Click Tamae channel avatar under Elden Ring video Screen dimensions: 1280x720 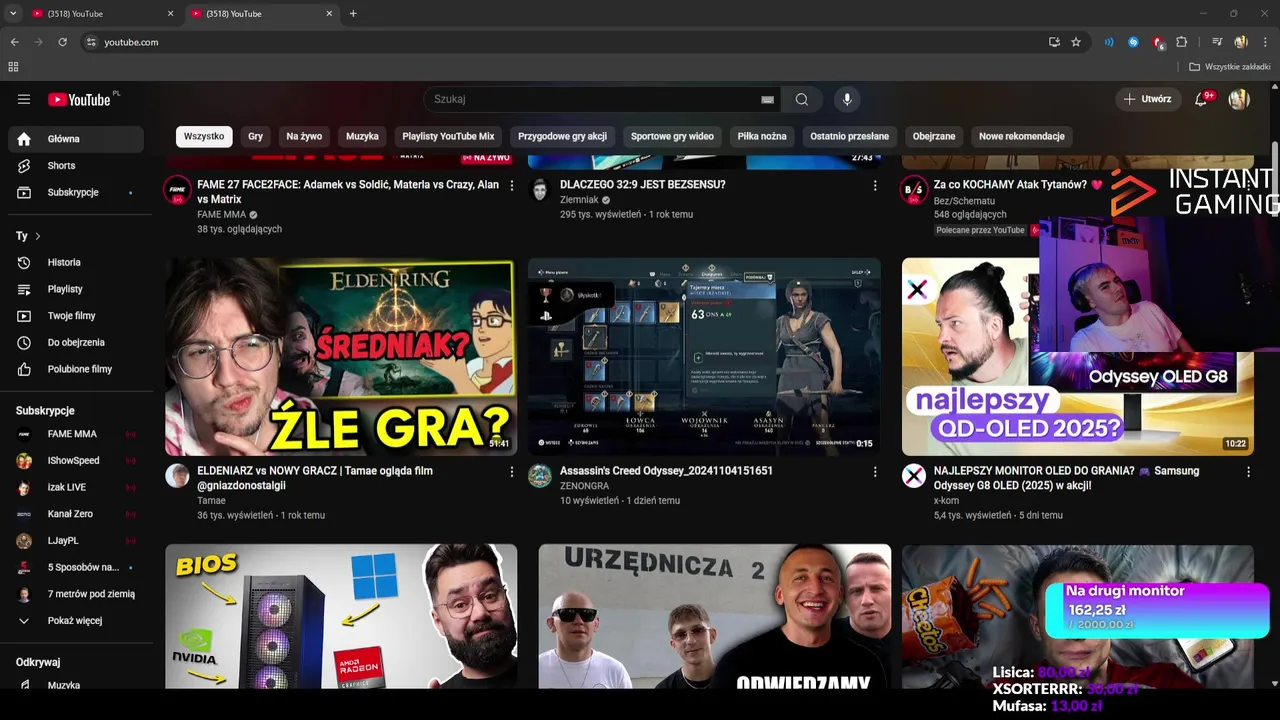pos(177,476)
